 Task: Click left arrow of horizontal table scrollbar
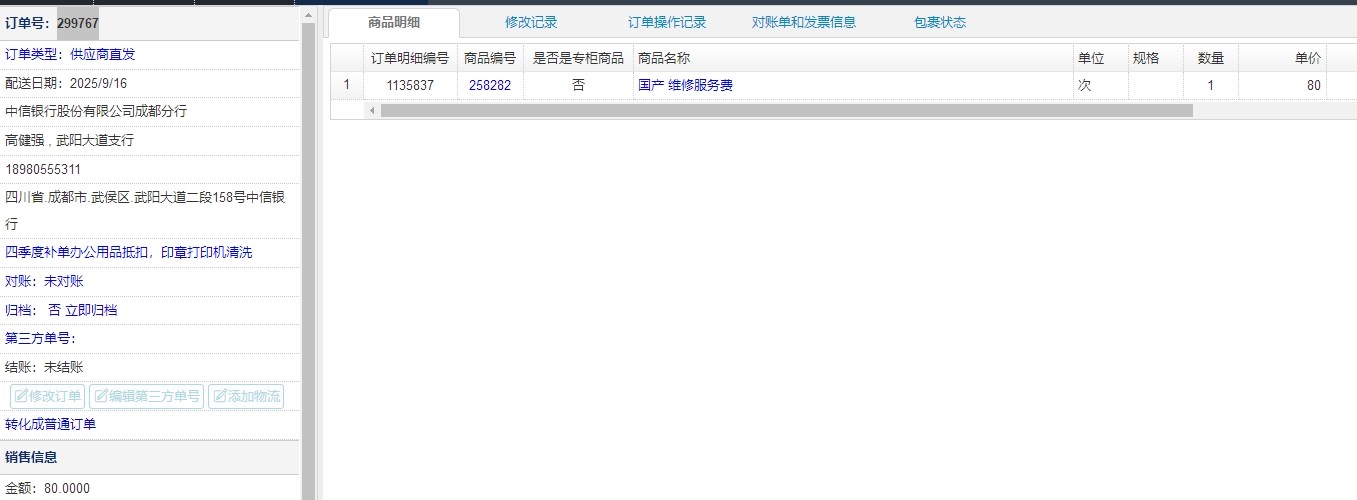point(372,110)
